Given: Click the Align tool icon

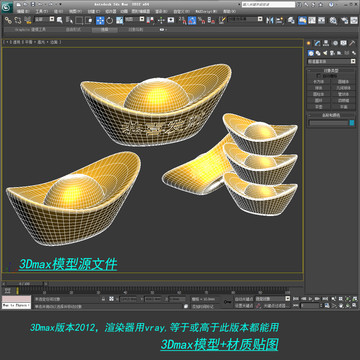Looking at the screenshot, I should click(280, 20).
